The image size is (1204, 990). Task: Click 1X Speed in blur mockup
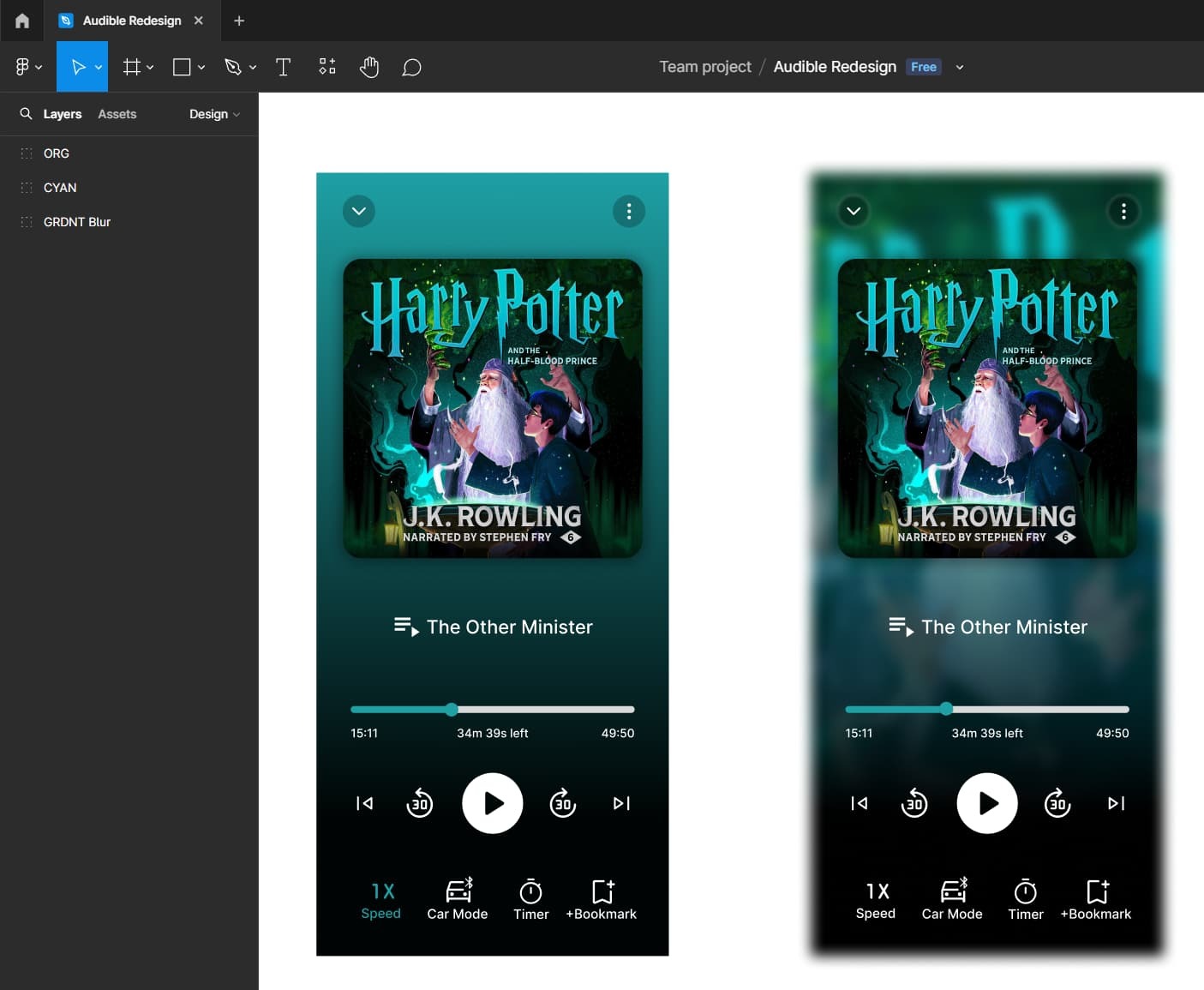point(876,900)
